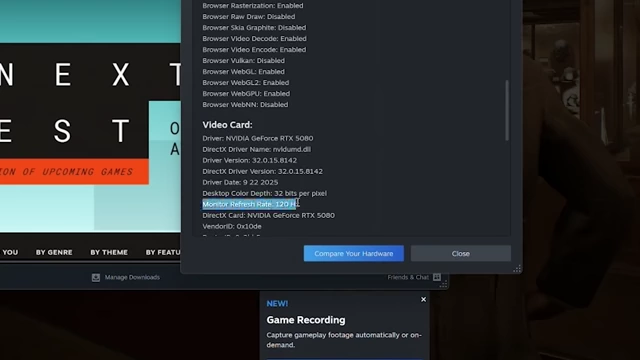The image size is (640, 360).
Task: Open Manage Downloads icon
Action: [x=96, y=278]
